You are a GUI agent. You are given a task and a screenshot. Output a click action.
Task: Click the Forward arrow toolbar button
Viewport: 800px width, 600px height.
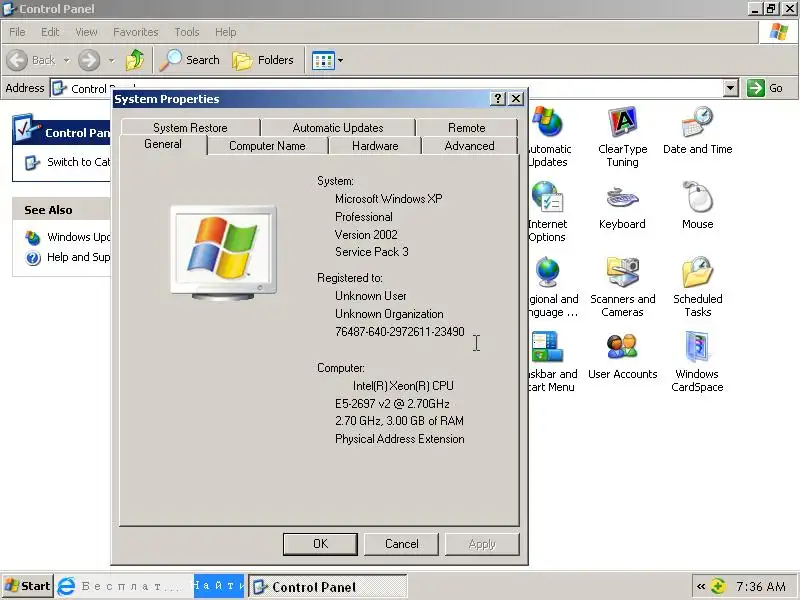point(89,60)
